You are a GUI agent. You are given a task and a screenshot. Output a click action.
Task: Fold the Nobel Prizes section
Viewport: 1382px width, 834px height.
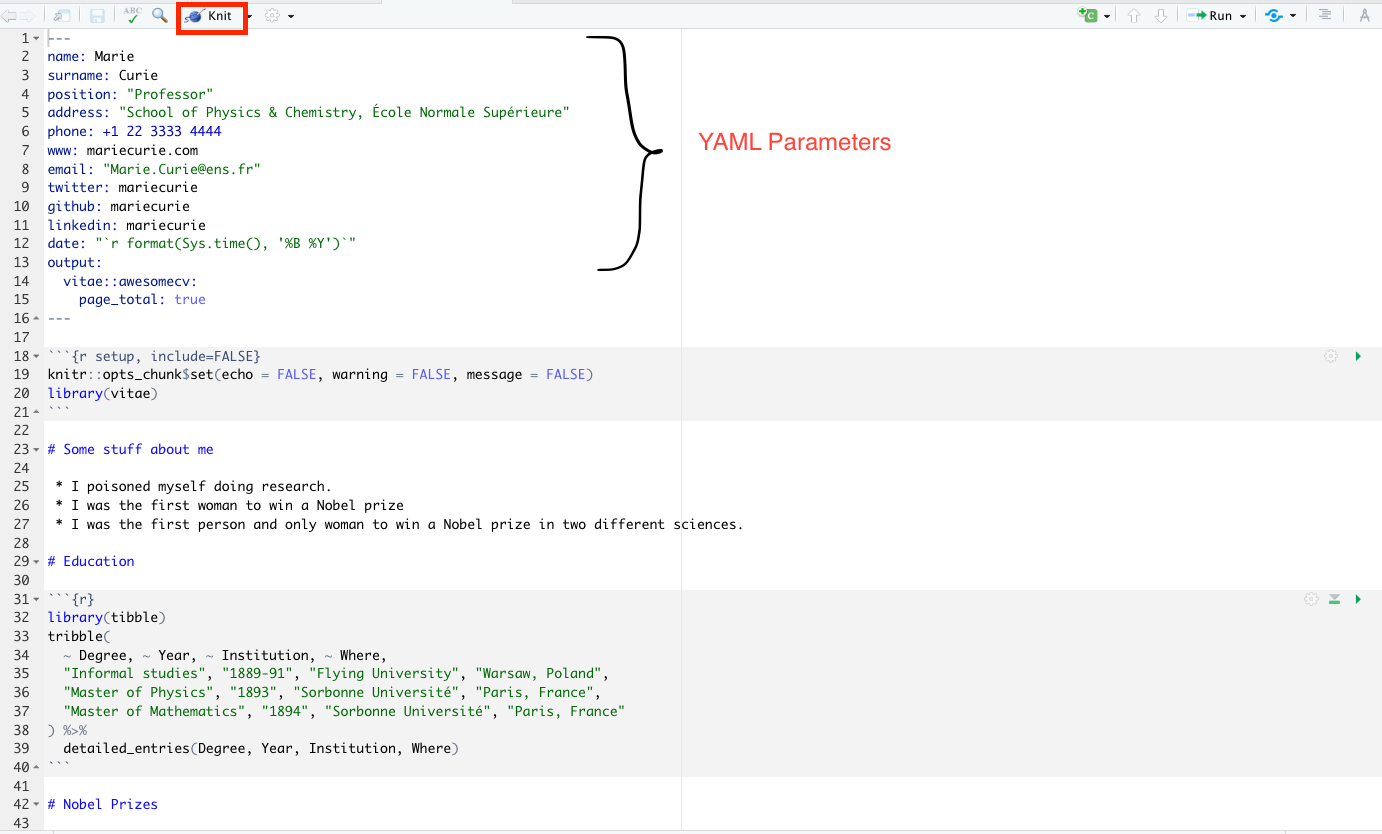(x=37, y=805)
